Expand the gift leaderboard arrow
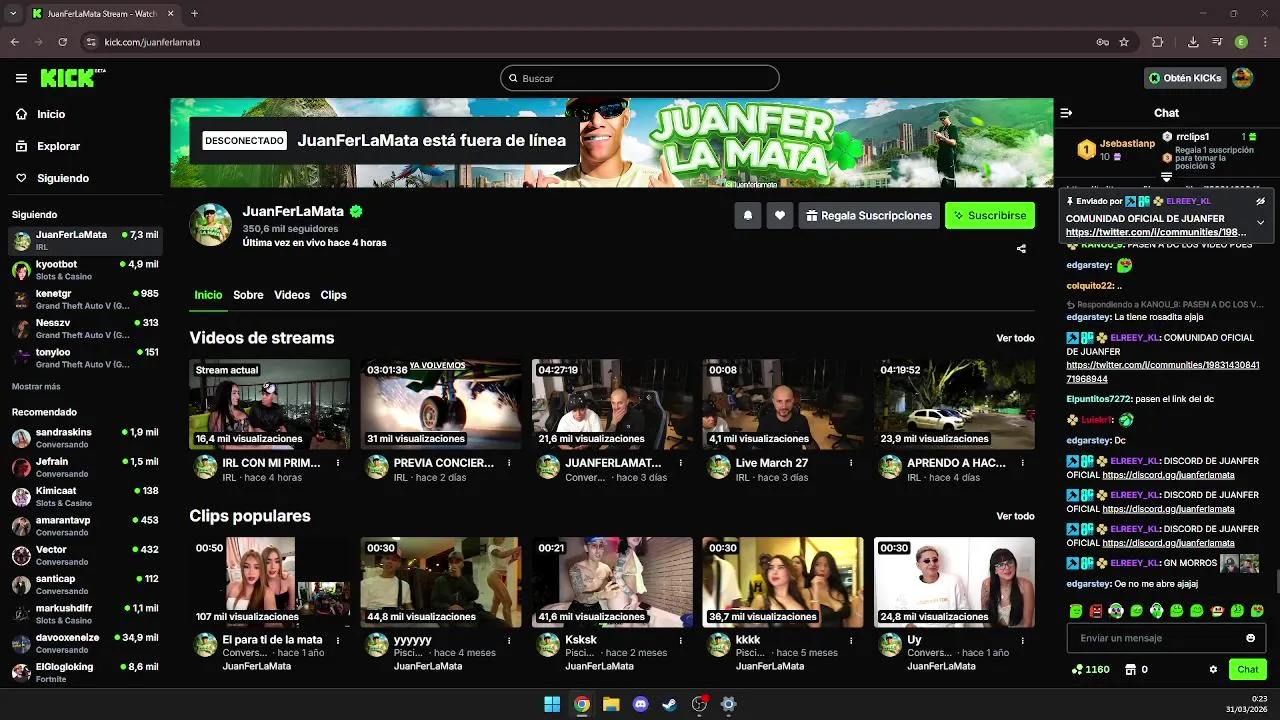The width and height of the screenshot is (1280, 720). point(1166,177)
